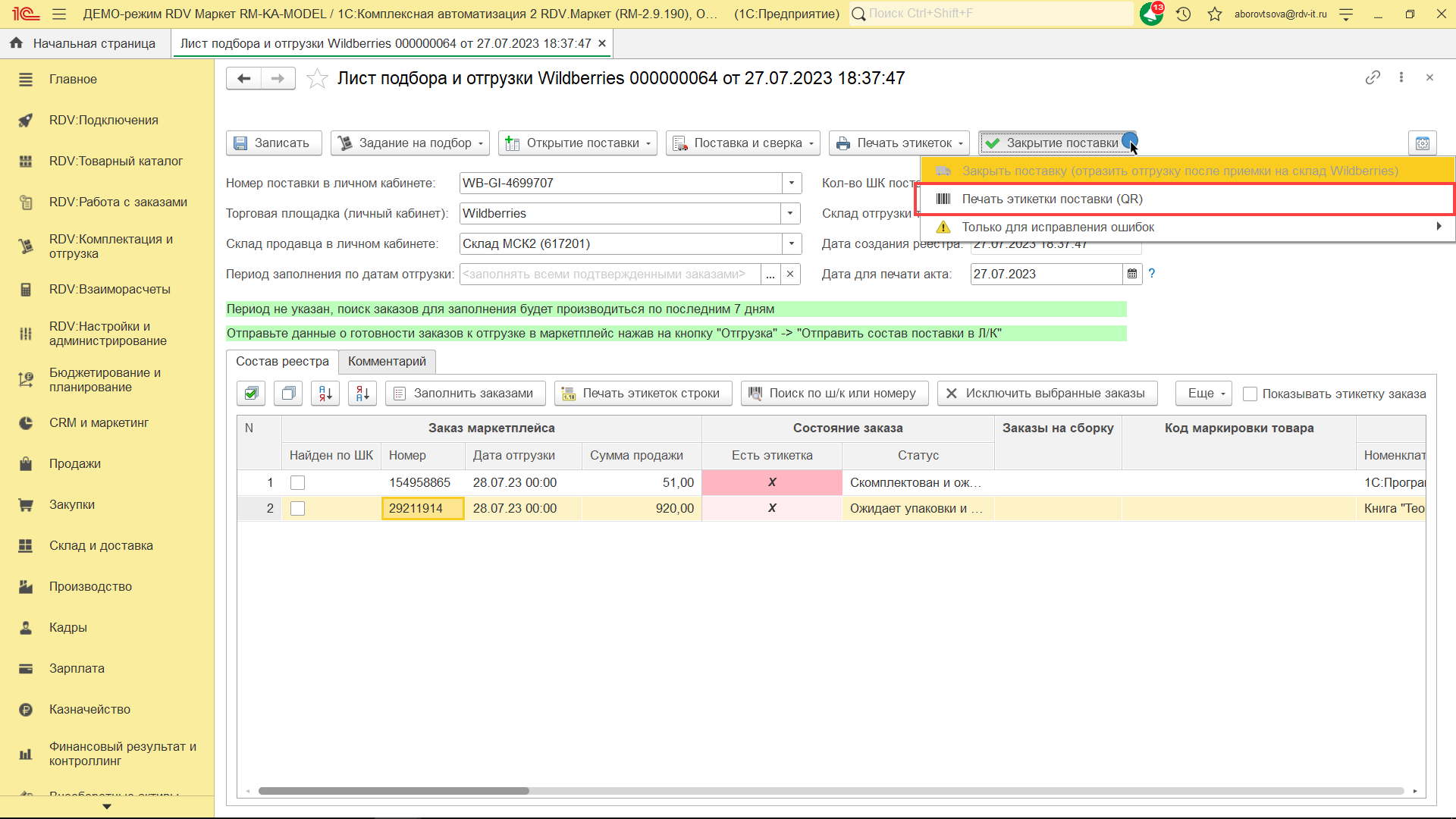The image size is (1456, 819).
Task: Click "Заполнить заказами" button
Action: coord(465,393)
